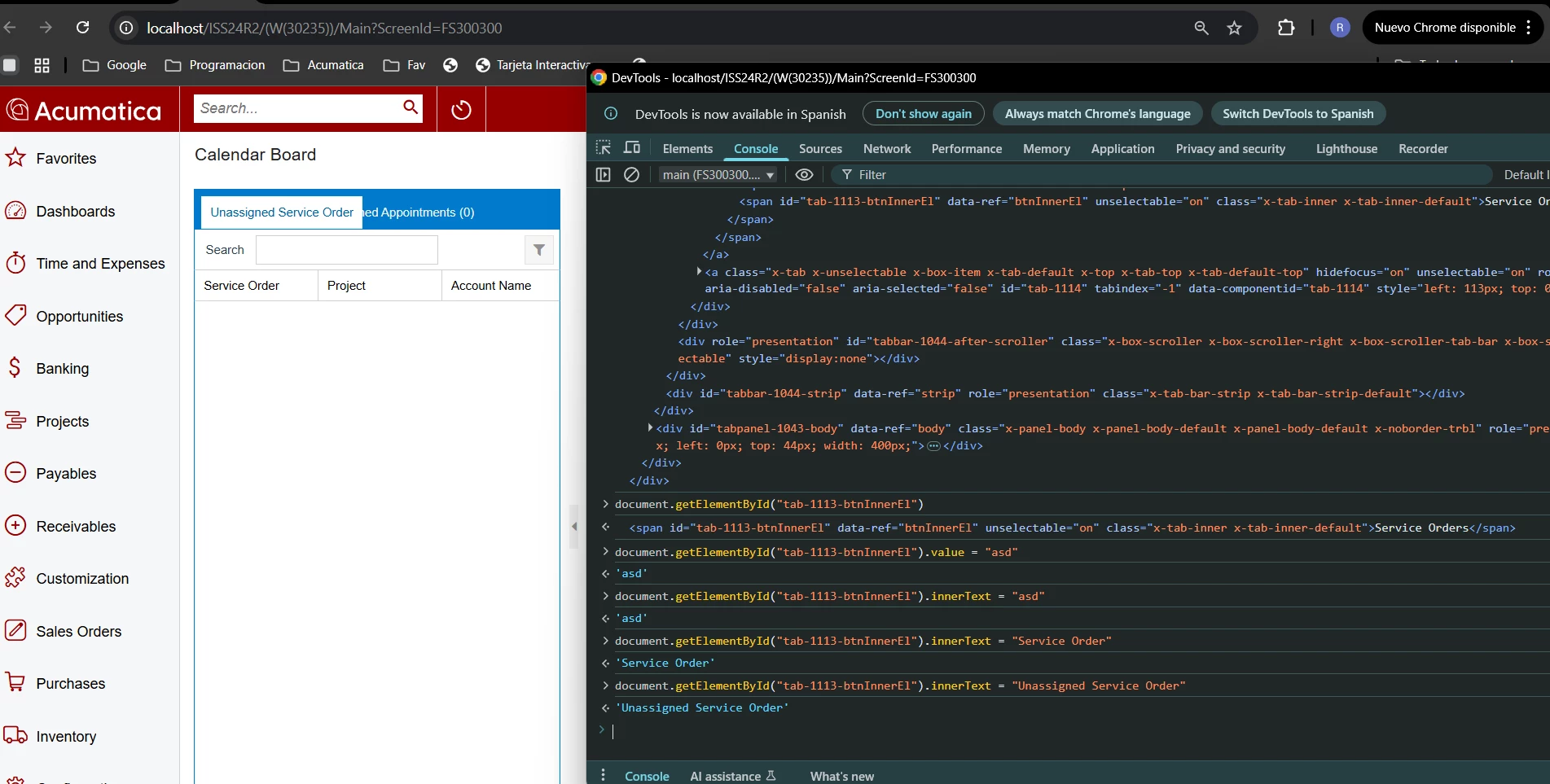Viewport: 1550px width, 784px height.
Task: Switch to the Application tab
Action: point(1122,148)
